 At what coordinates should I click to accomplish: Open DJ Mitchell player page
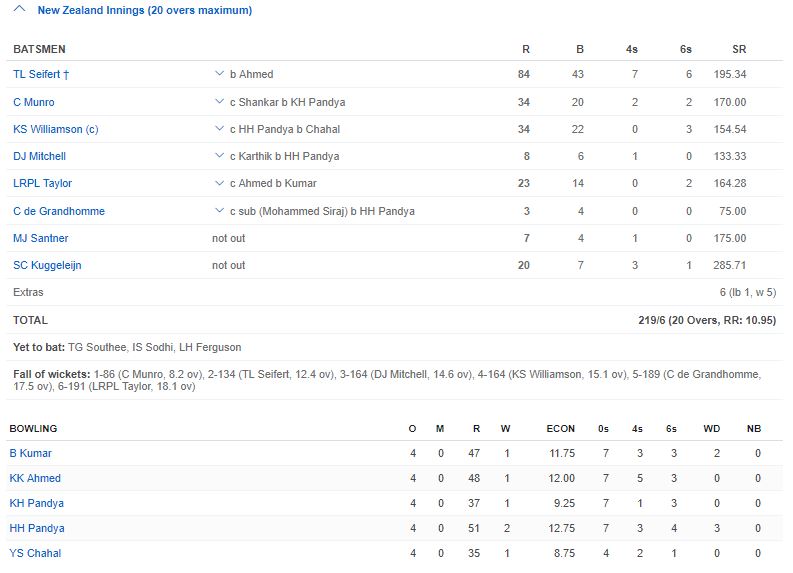click(x=39, y=156)
